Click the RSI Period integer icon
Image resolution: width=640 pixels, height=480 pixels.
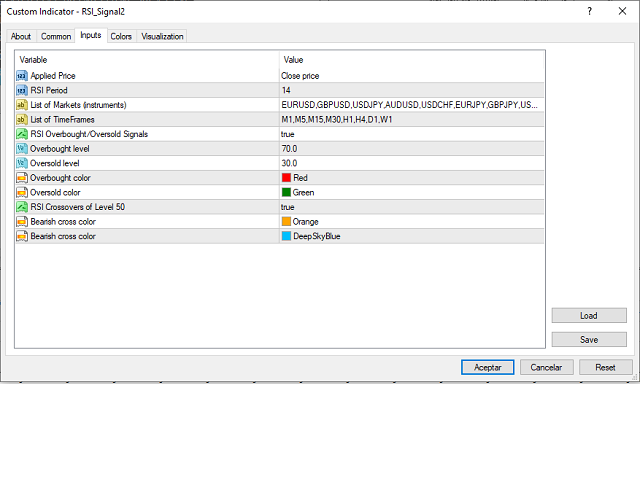tap(22, 90)
